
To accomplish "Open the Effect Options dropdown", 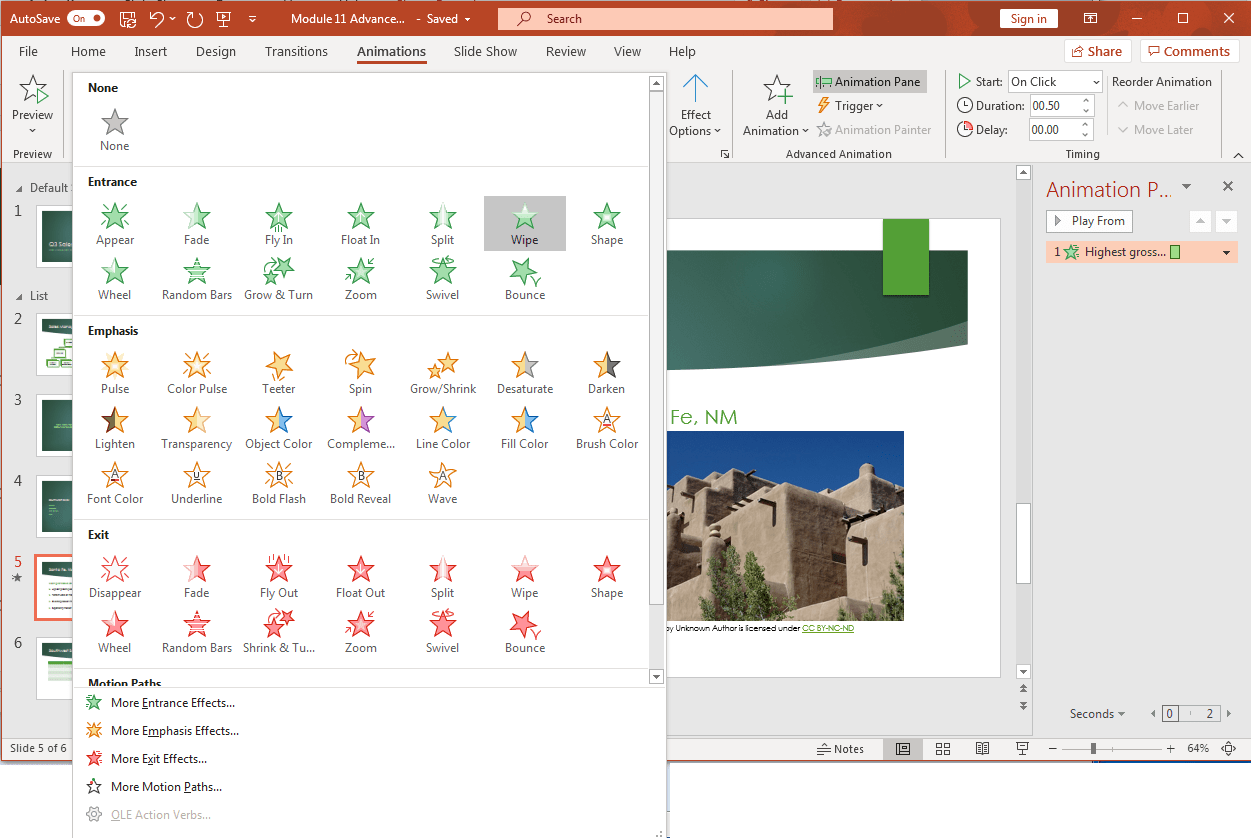I will [x=695, y=106].
